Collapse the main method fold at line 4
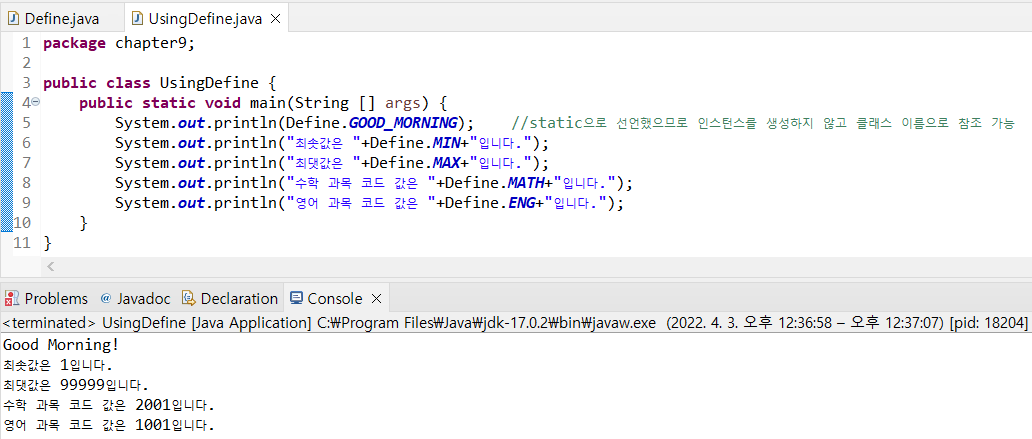This screenshot has width=1032, height=439. pyautogui.click(x=35, y=103)
